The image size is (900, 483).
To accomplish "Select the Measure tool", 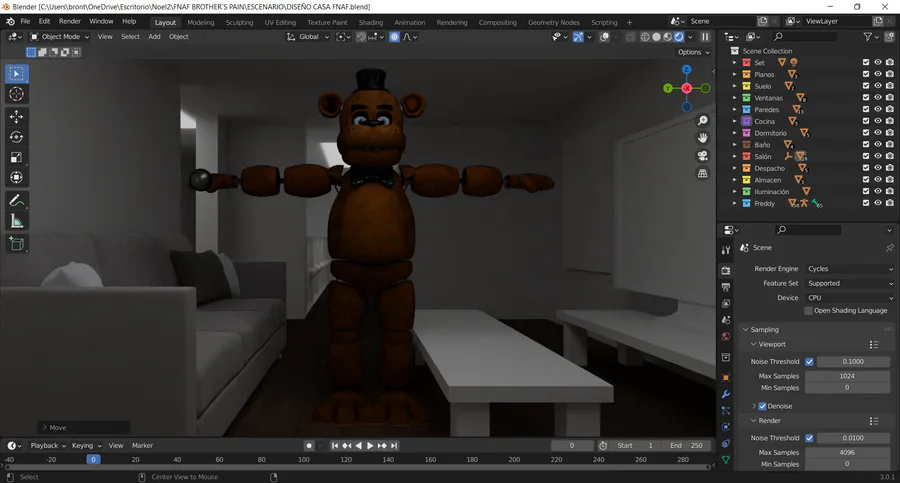I will click(x=17, y=221).
